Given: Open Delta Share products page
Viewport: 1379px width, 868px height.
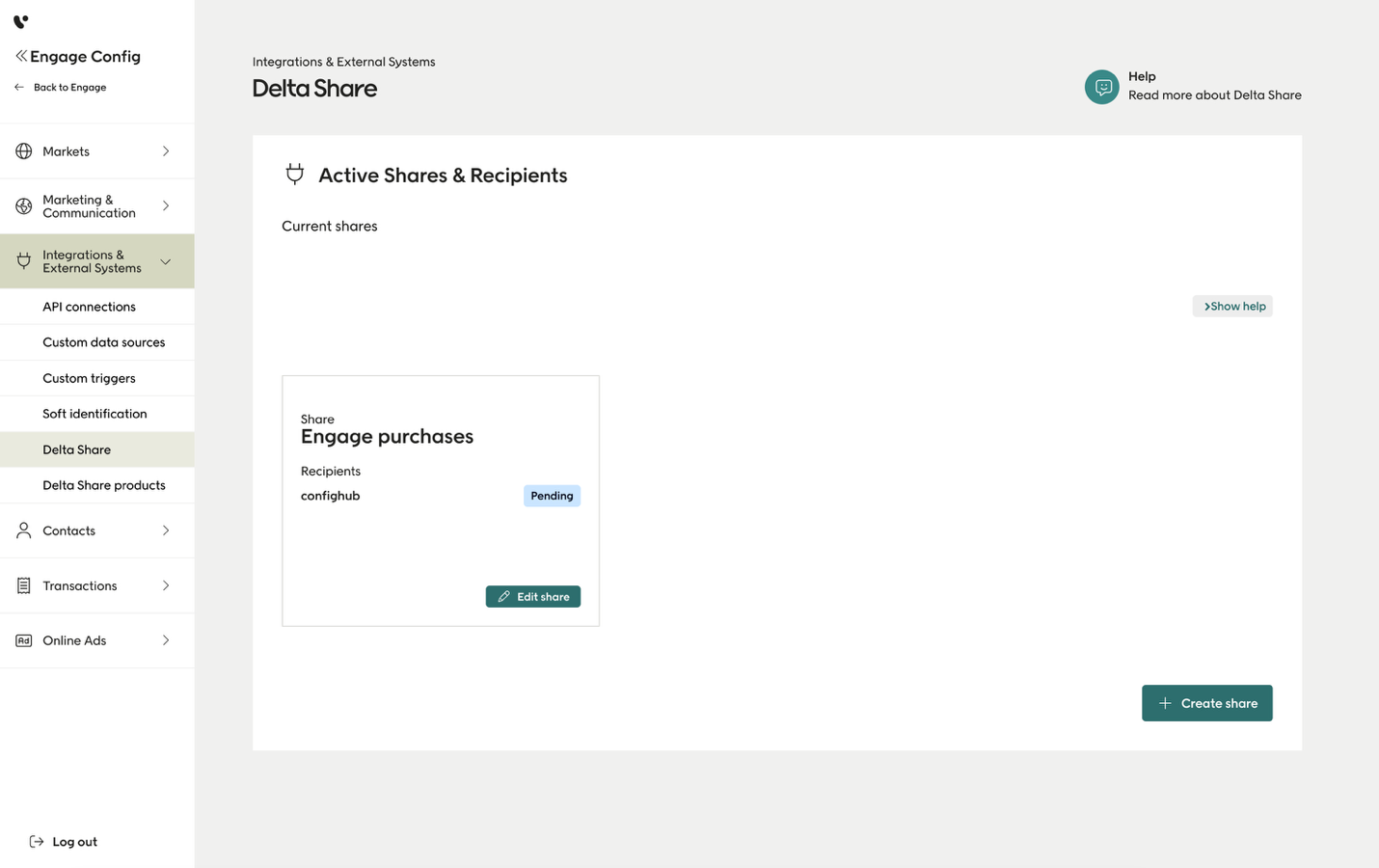Looking at the screenshot, I should point(104,485).
